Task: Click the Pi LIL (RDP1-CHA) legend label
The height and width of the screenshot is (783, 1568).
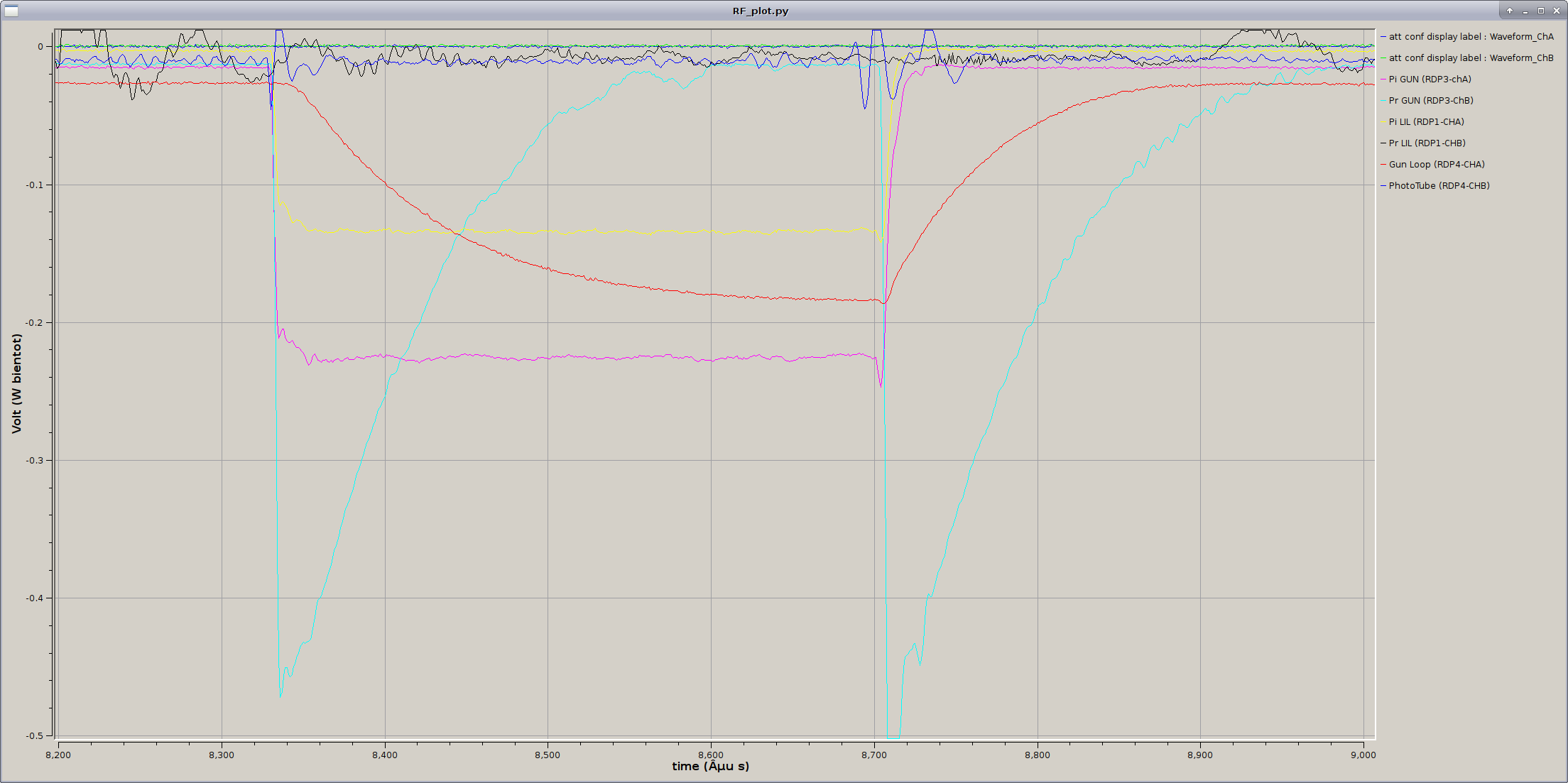Action: click(x=1426, y=121)
